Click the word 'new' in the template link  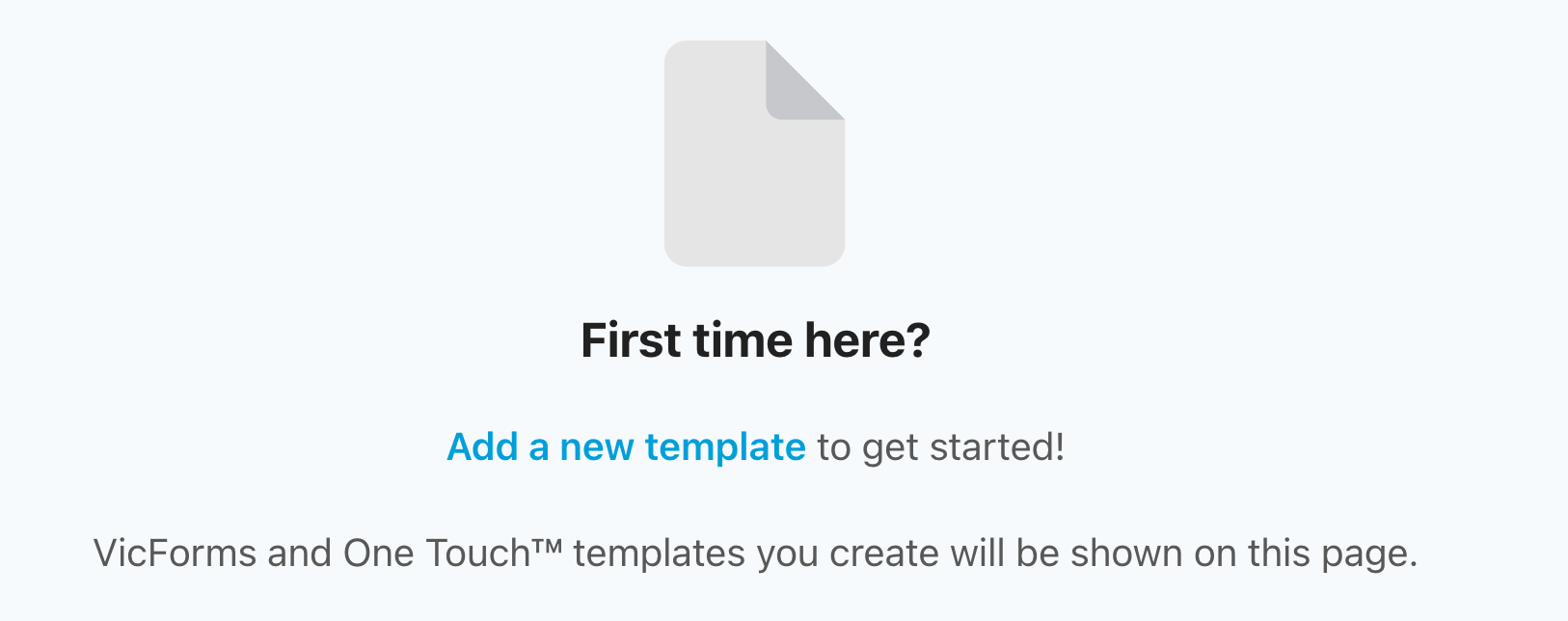(x=596, y=447)
